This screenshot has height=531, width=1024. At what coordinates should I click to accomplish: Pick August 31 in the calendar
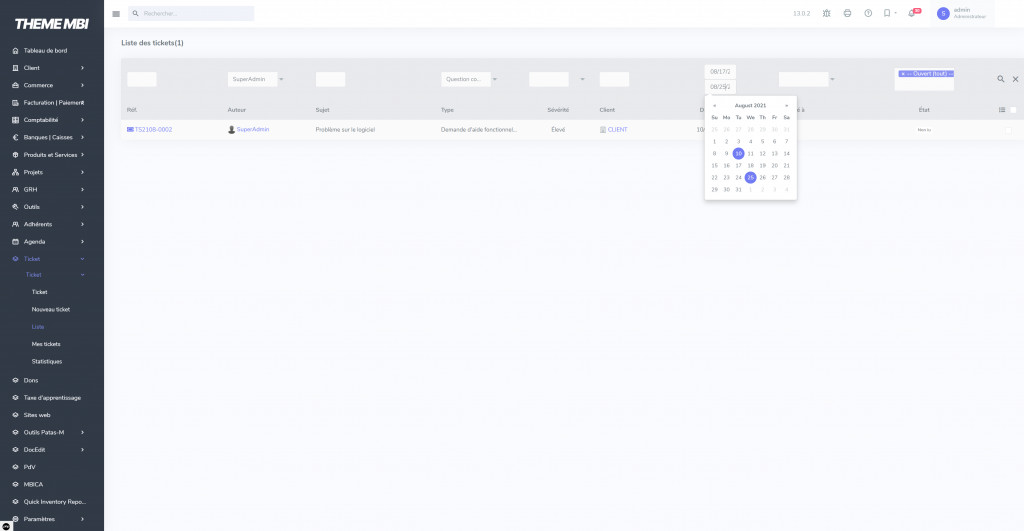(739, 189)
